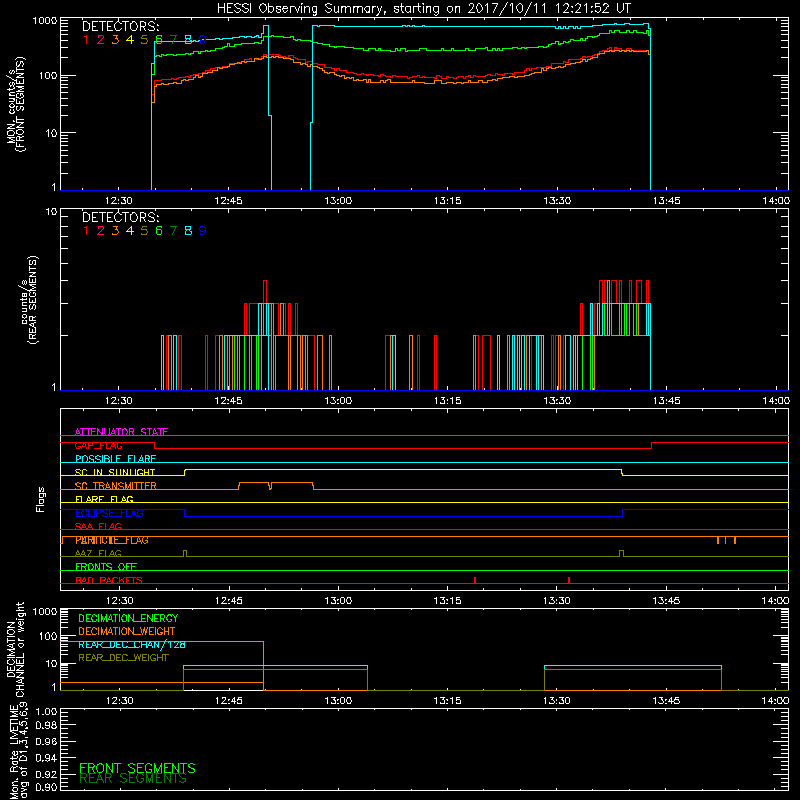
Task: Click the 1000 value on front segments axis
Action: click(44, 21)
